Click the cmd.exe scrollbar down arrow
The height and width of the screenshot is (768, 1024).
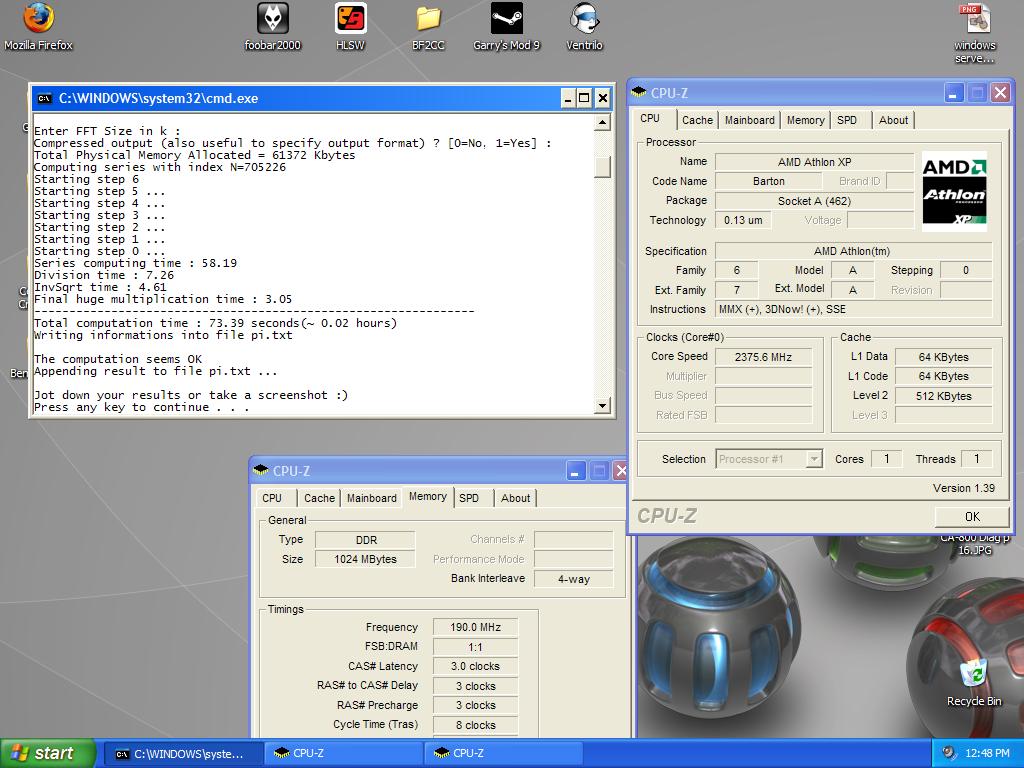602,406
